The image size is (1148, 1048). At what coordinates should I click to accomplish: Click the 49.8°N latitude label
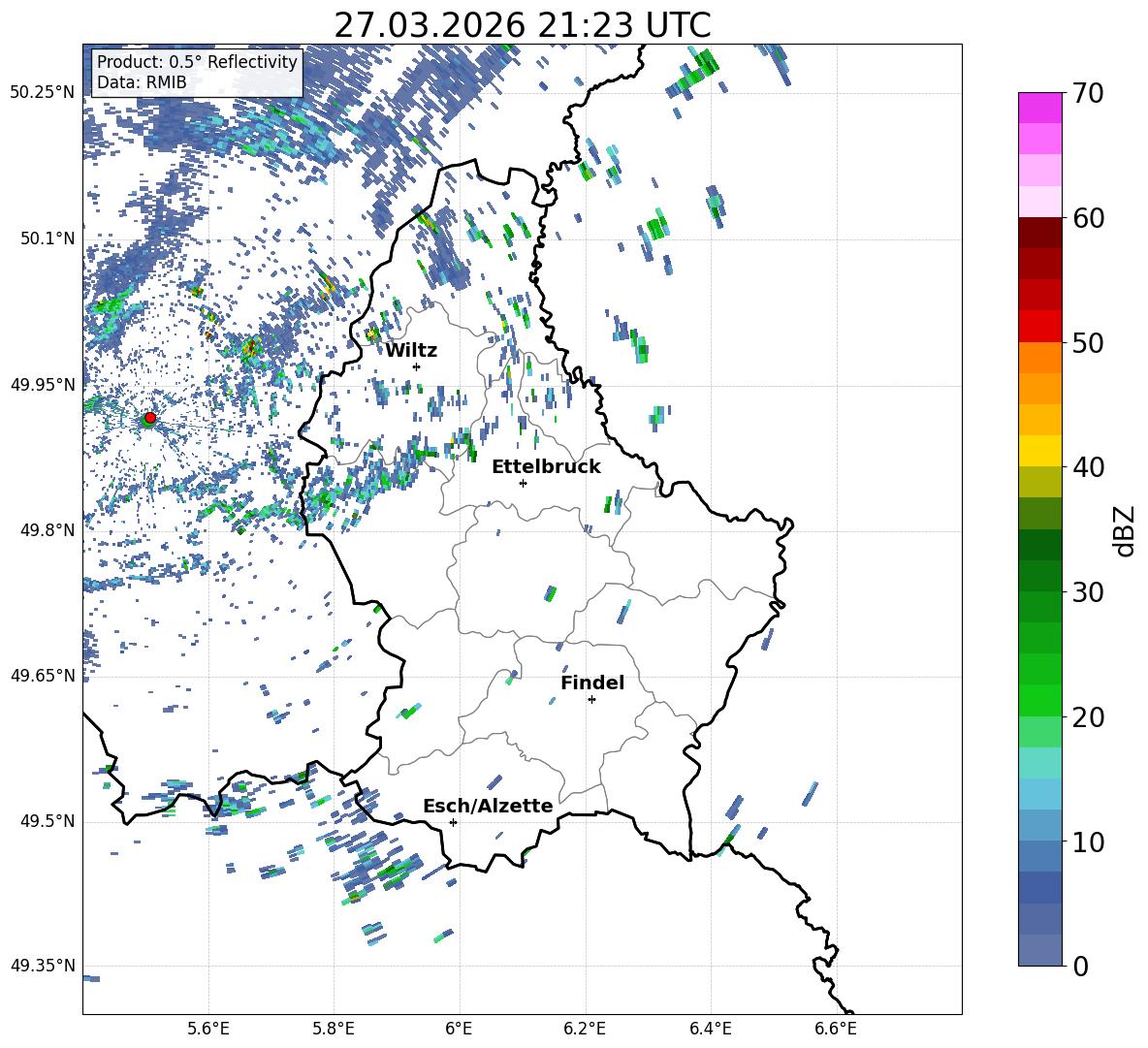click(x=48, y=530)
